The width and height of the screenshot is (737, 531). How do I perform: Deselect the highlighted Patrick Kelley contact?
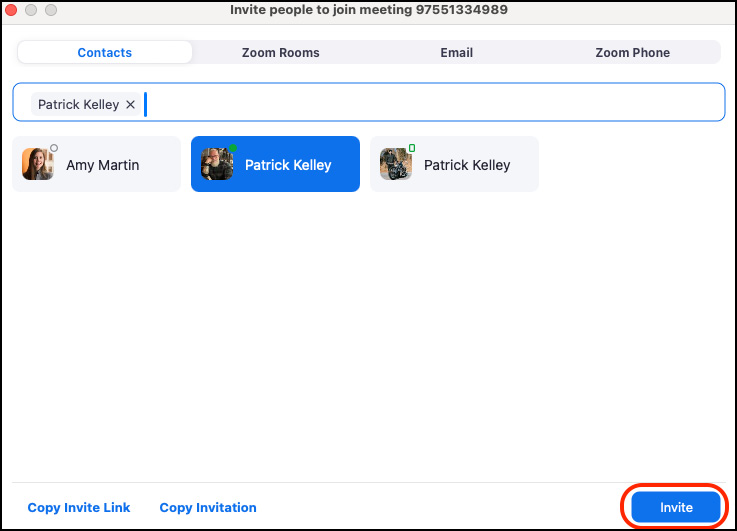click(x=275, y=164)
